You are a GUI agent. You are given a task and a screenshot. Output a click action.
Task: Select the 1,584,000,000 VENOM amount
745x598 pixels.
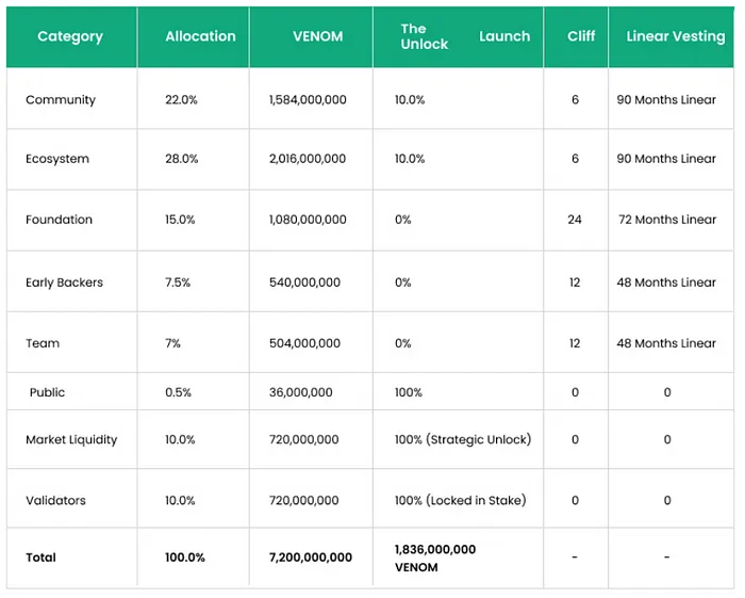click(307, 100)
